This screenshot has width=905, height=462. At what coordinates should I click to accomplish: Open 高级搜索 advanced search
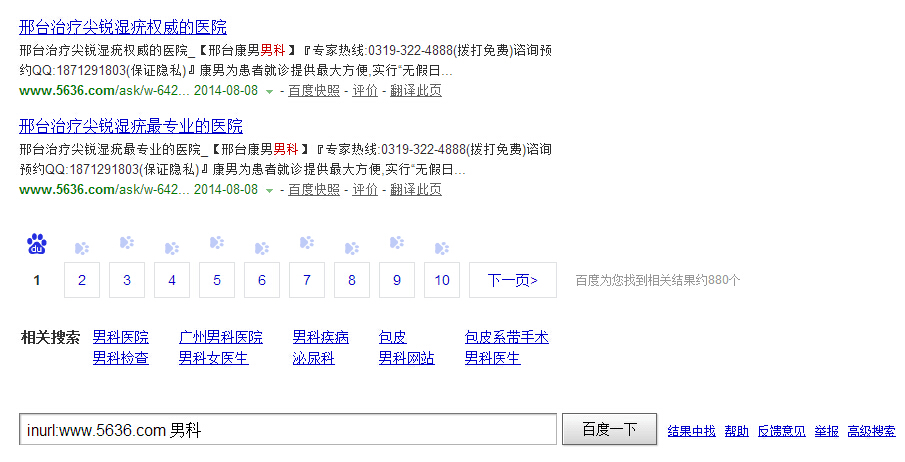coord(871,431)
